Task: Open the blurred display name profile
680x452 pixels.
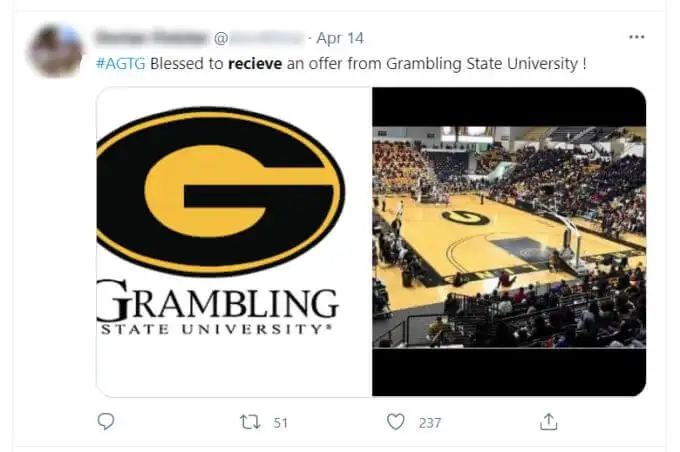Action: point(151,38)
